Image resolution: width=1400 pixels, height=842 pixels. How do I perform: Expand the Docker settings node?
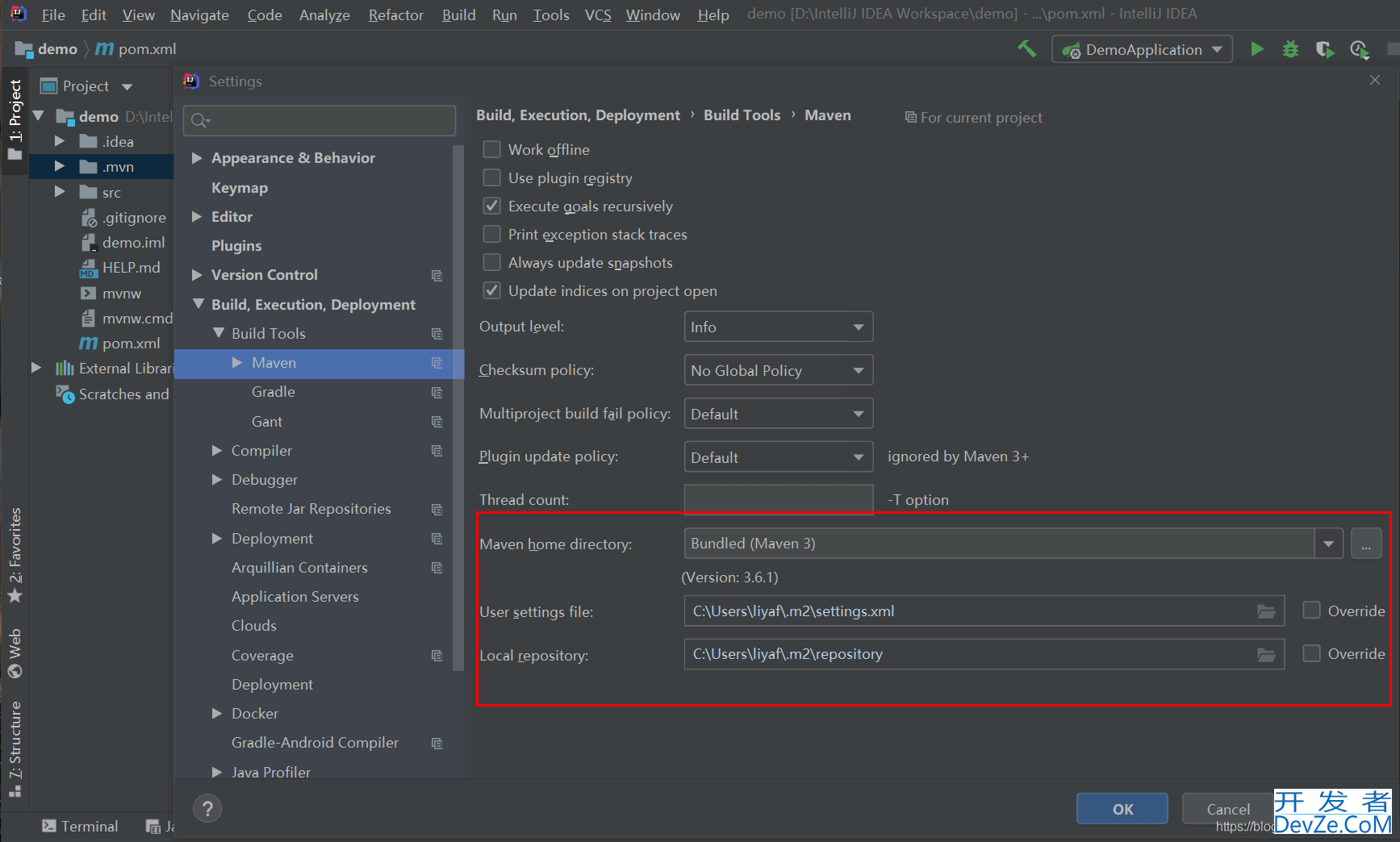tap(217, 714)
